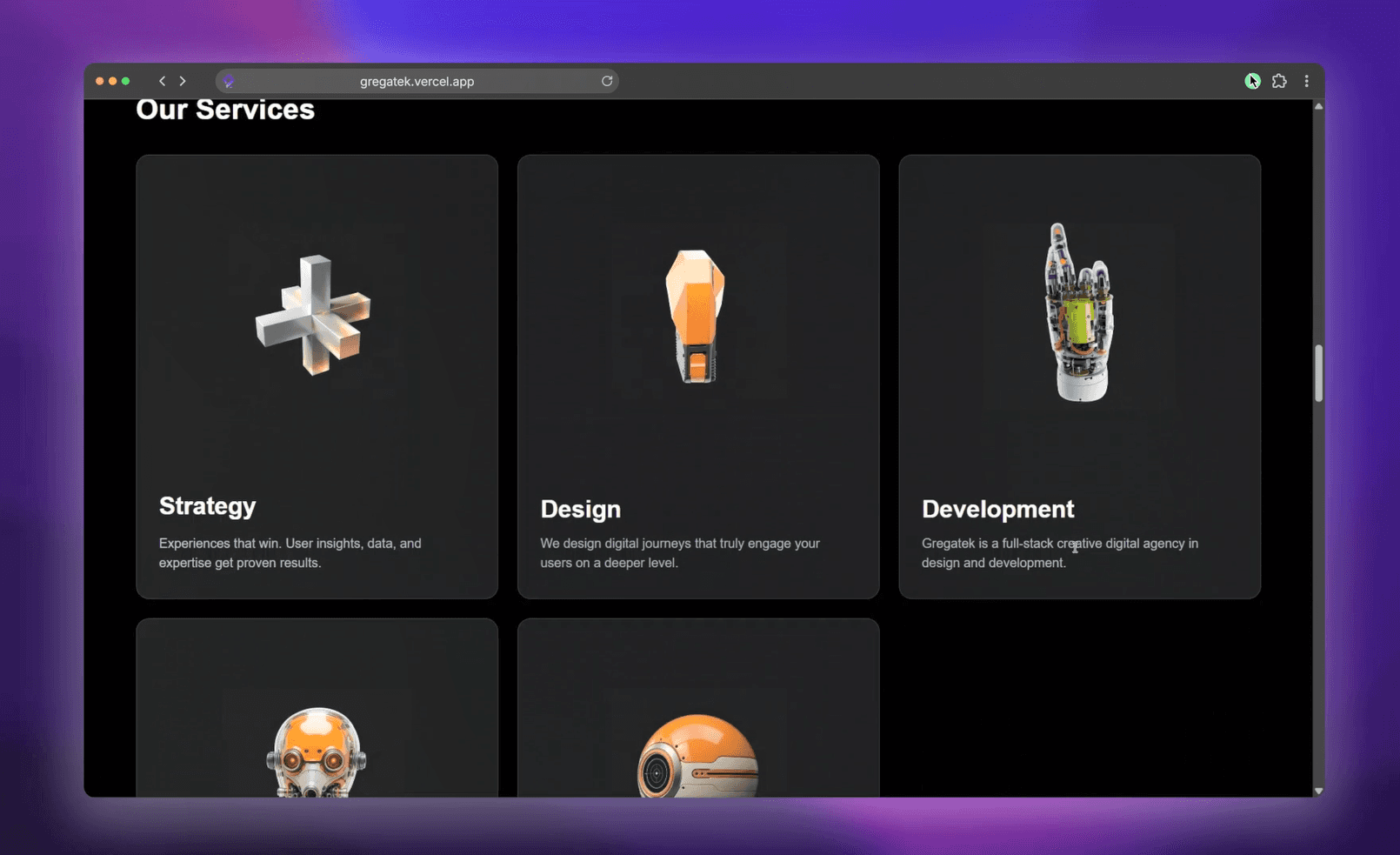
Task: Open the extensions puzzle icon
Action: [1279, 81]
